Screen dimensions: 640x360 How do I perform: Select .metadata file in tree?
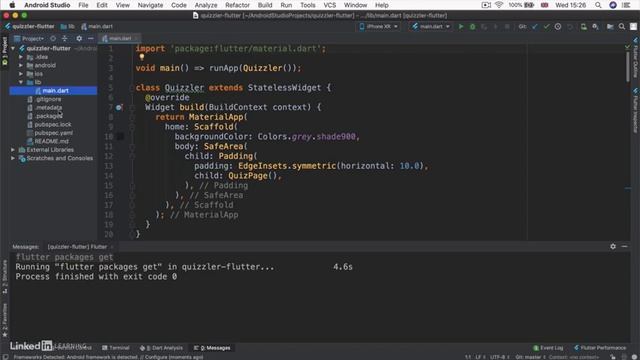[48, 108]
